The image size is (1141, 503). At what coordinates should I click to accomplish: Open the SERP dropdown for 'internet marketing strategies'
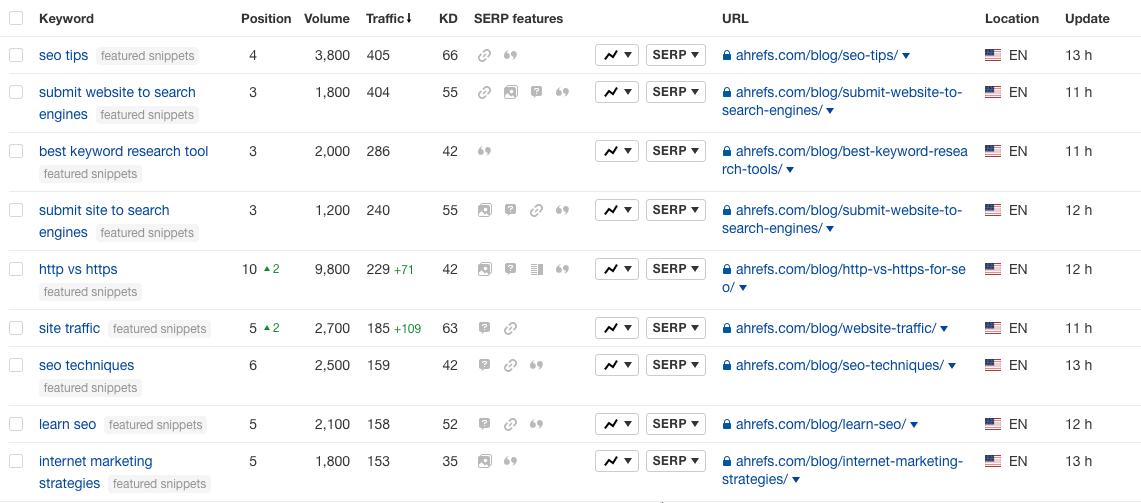point(676,461)
